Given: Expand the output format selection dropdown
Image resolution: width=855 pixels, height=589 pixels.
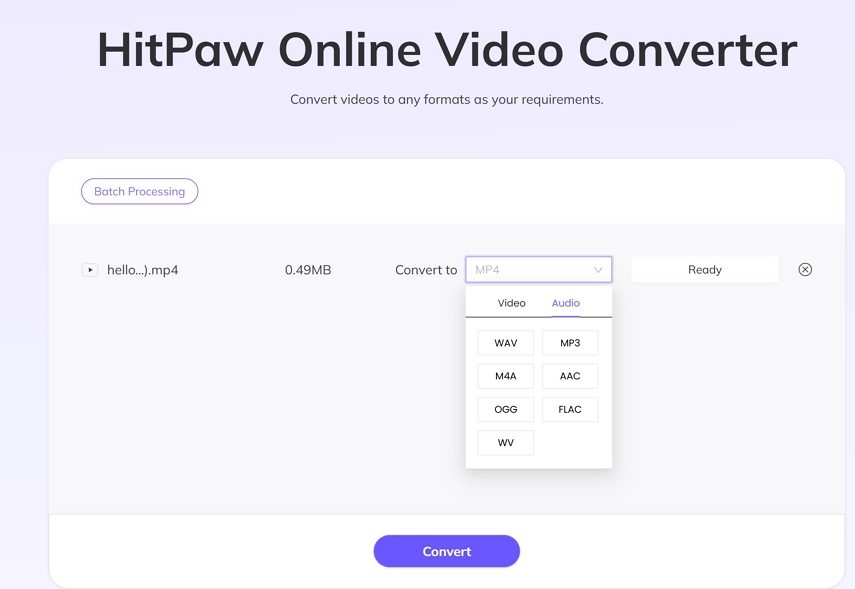Looking at the screenshot, I should [539, 269].
